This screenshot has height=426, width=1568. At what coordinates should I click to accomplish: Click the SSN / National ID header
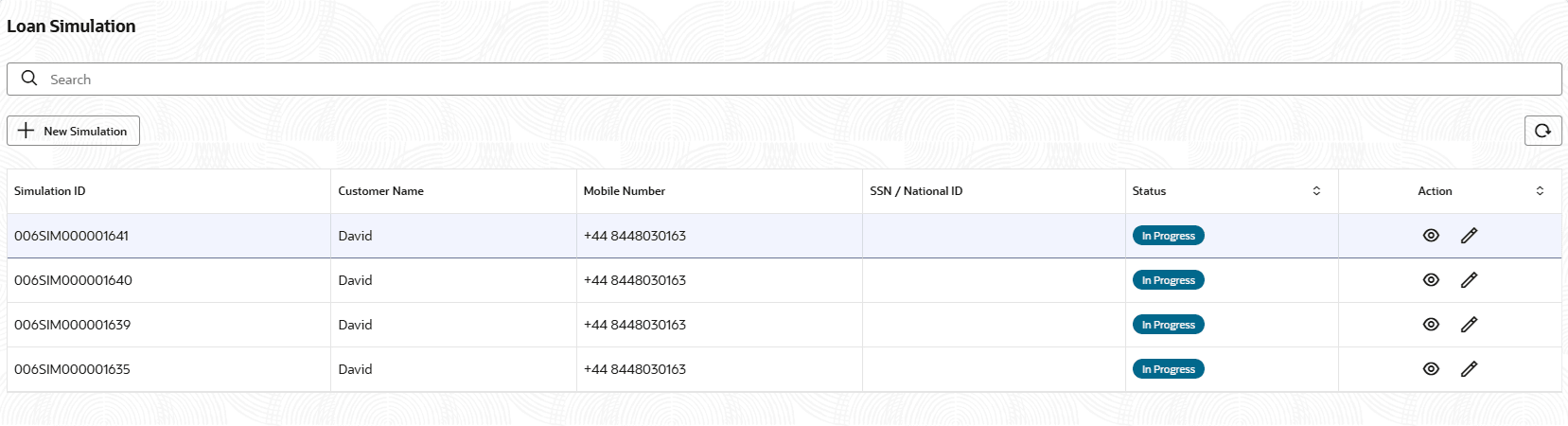coord(916,191)
